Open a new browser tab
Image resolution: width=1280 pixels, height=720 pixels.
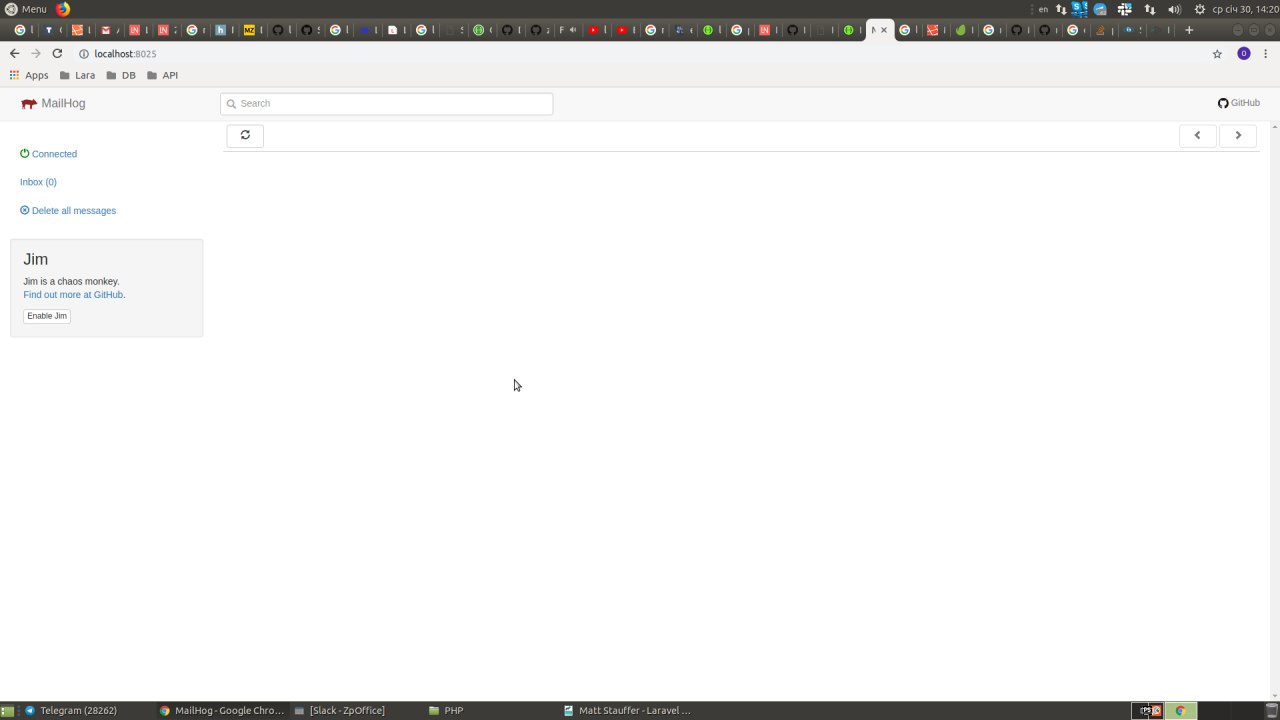click(1189, 30)
